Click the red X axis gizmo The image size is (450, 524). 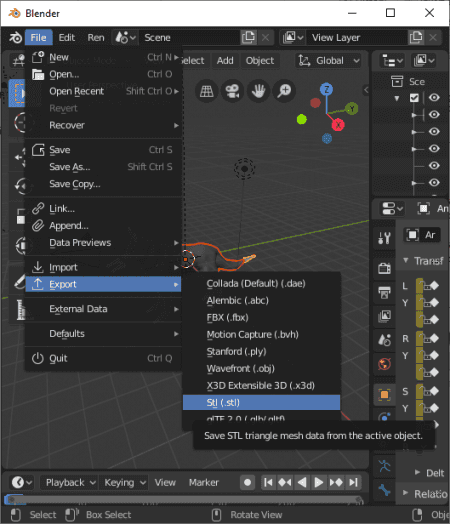pos(338,125)
